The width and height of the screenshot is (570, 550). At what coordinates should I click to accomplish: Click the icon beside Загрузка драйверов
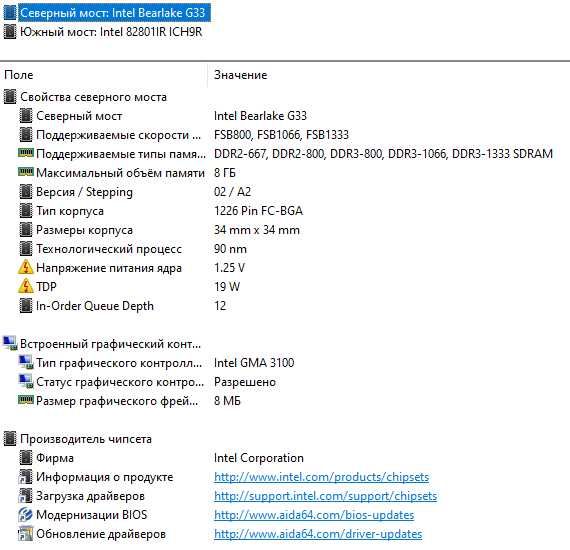pyautogui.click(x=26, y=495)
